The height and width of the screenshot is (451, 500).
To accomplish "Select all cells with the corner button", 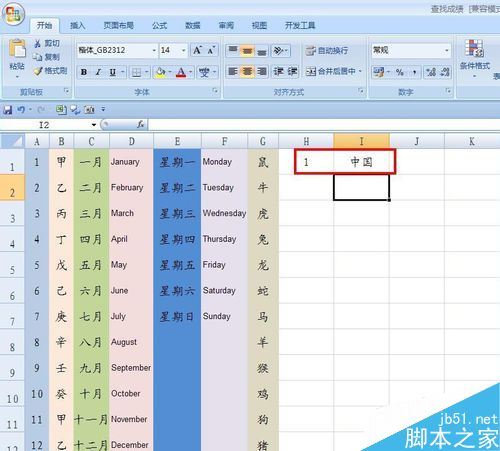I will click(12, 141).
